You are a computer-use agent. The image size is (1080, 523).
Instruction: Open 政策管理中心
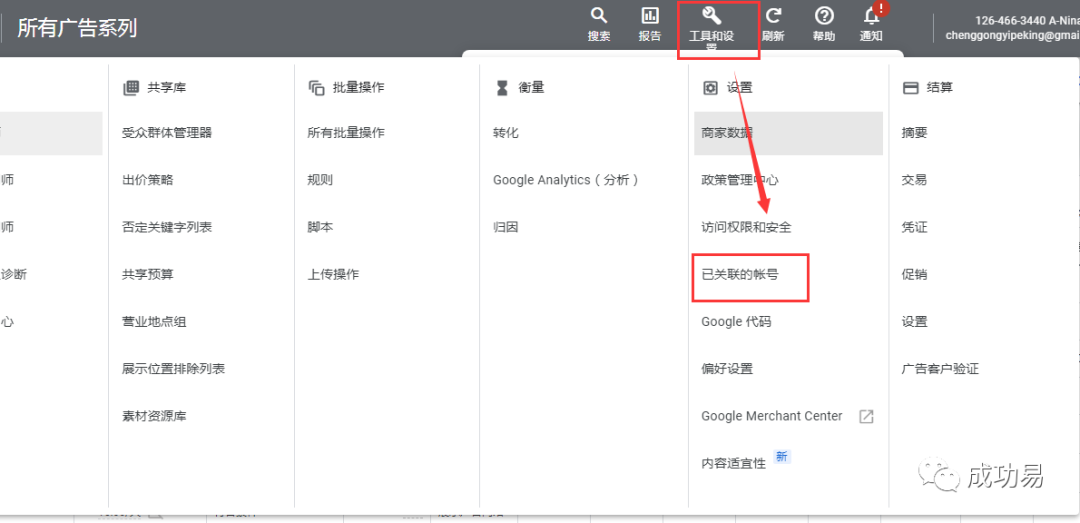(740, 180)
